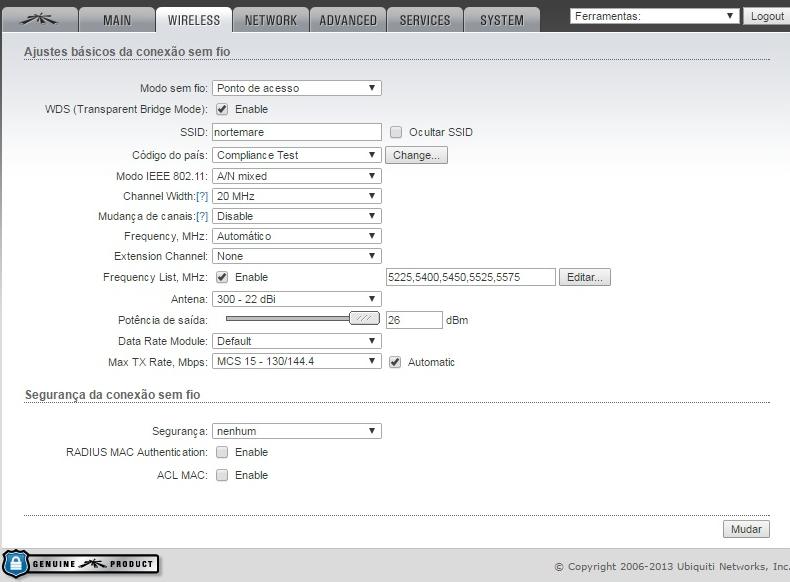The width and height of the screenshot is (790, 582).
Task: Open Channel Width dropdown
Action: (x=297, y=196)
